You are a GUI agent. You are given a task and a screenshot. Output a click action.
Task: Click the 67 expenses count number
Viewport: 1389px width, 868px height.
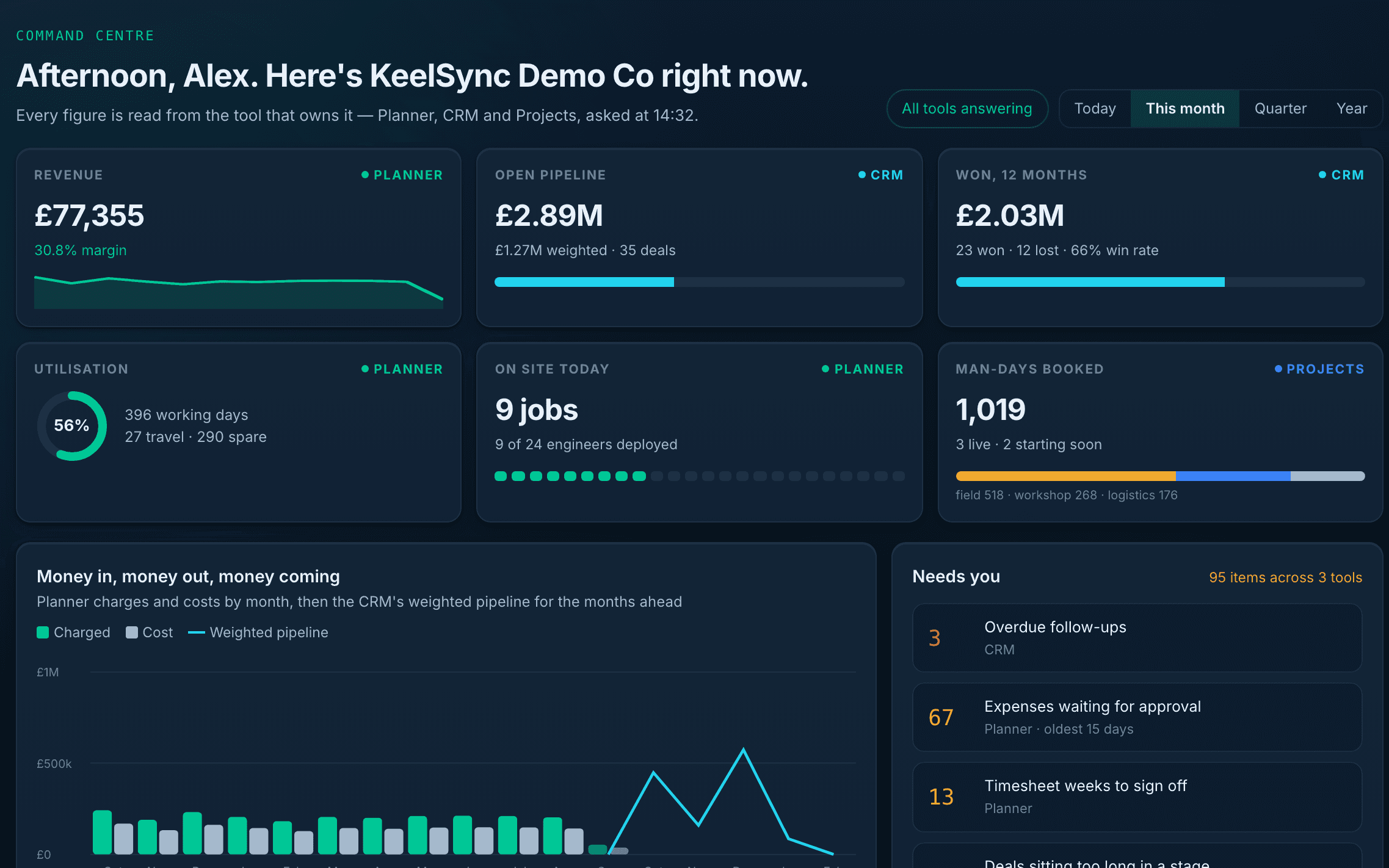[941, 717]
